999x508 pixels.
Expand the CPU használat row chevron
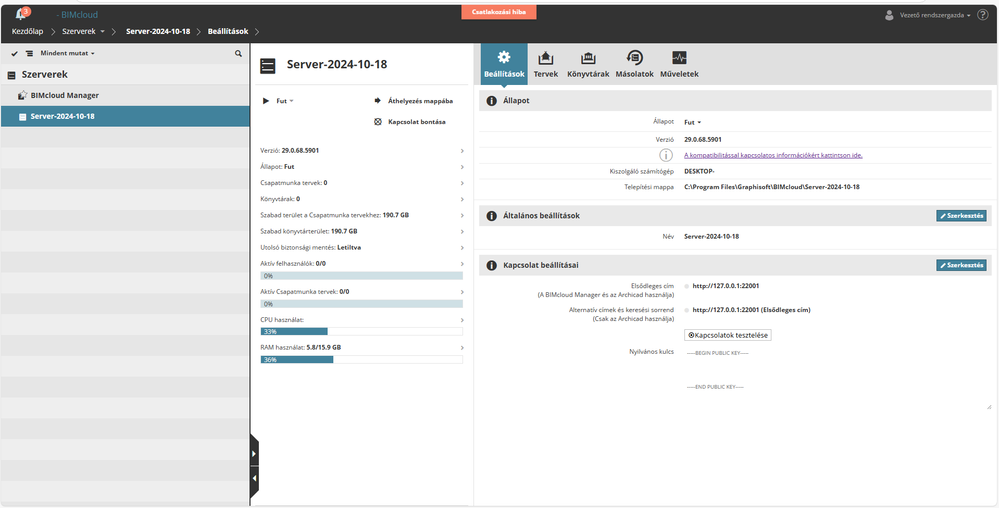click(462, 320)
